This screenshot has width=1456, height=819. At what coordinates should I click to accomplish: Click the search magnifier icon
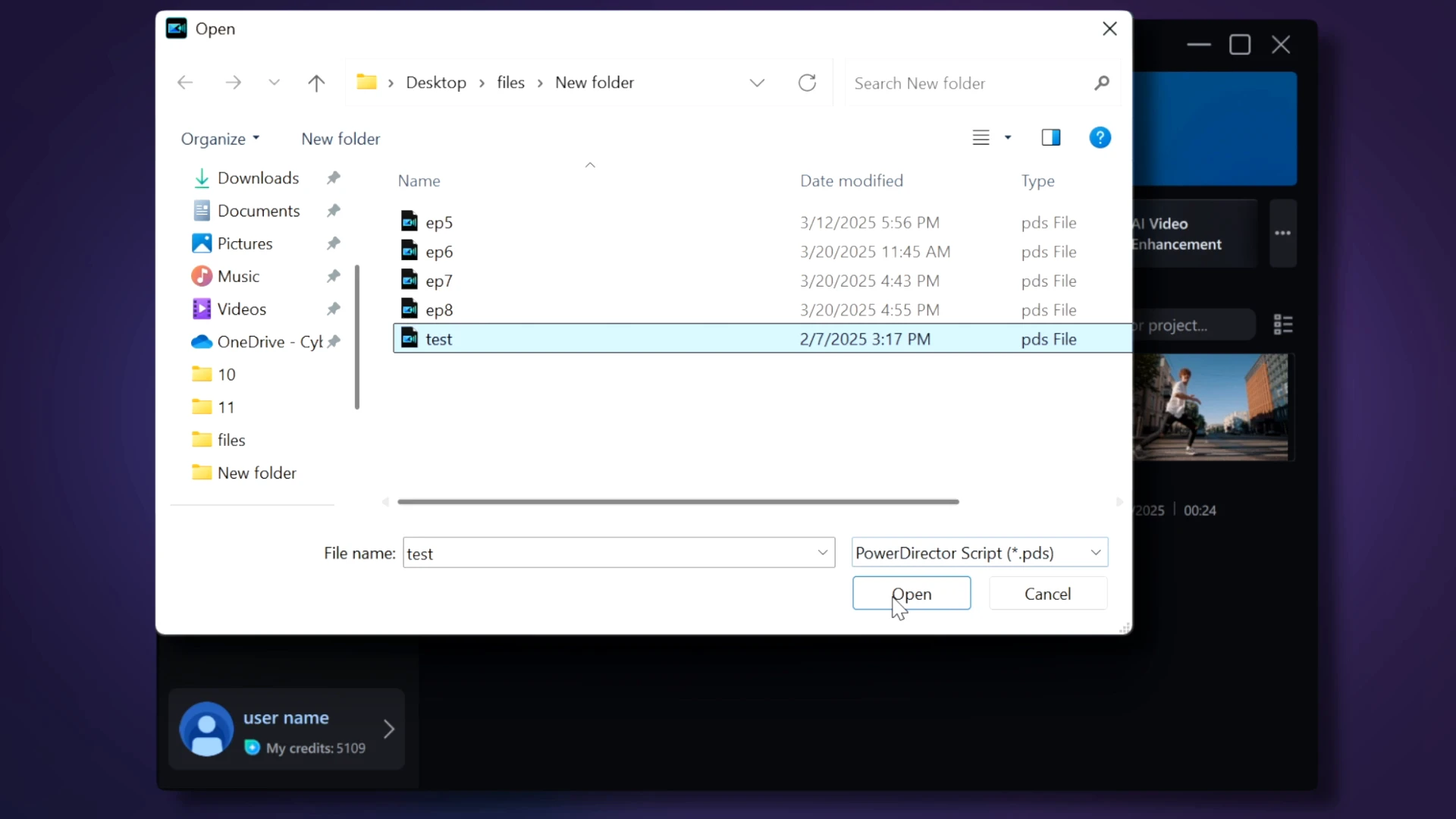[x=1102, y=83]
